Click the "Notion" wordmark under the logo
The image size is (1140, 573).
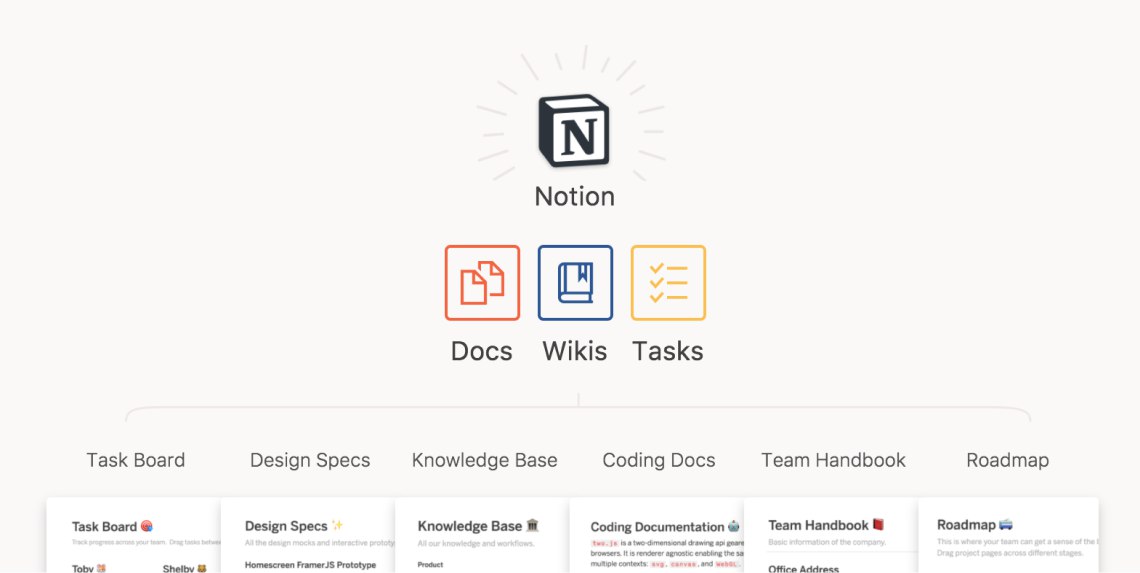coord(574,196)
